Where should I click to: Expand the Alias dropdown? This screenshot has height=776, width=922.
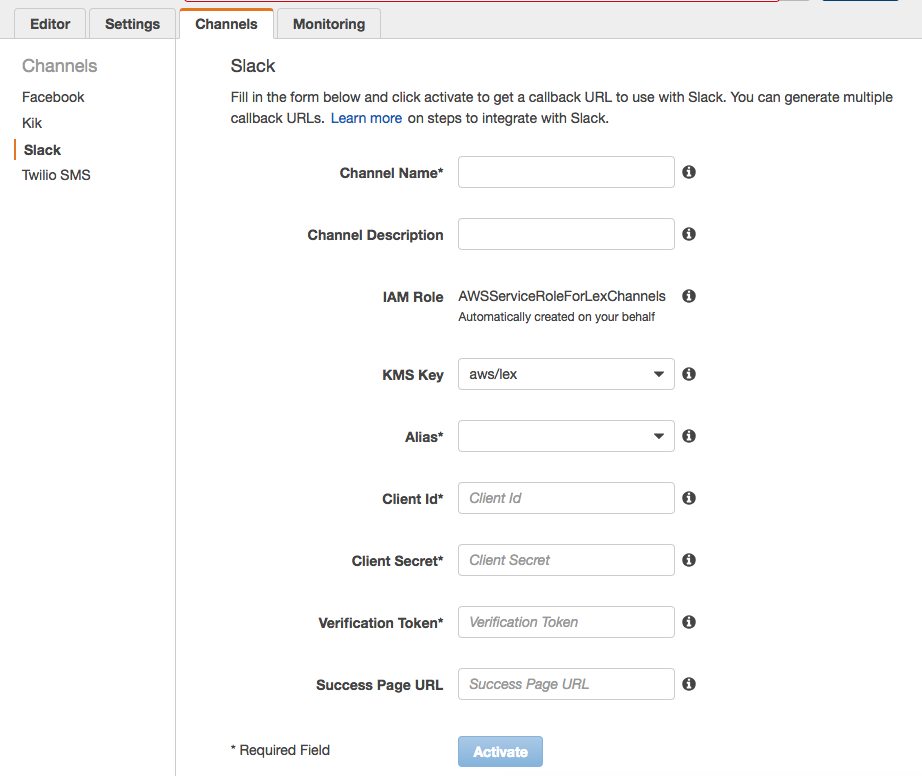click(x=566, y=436)
